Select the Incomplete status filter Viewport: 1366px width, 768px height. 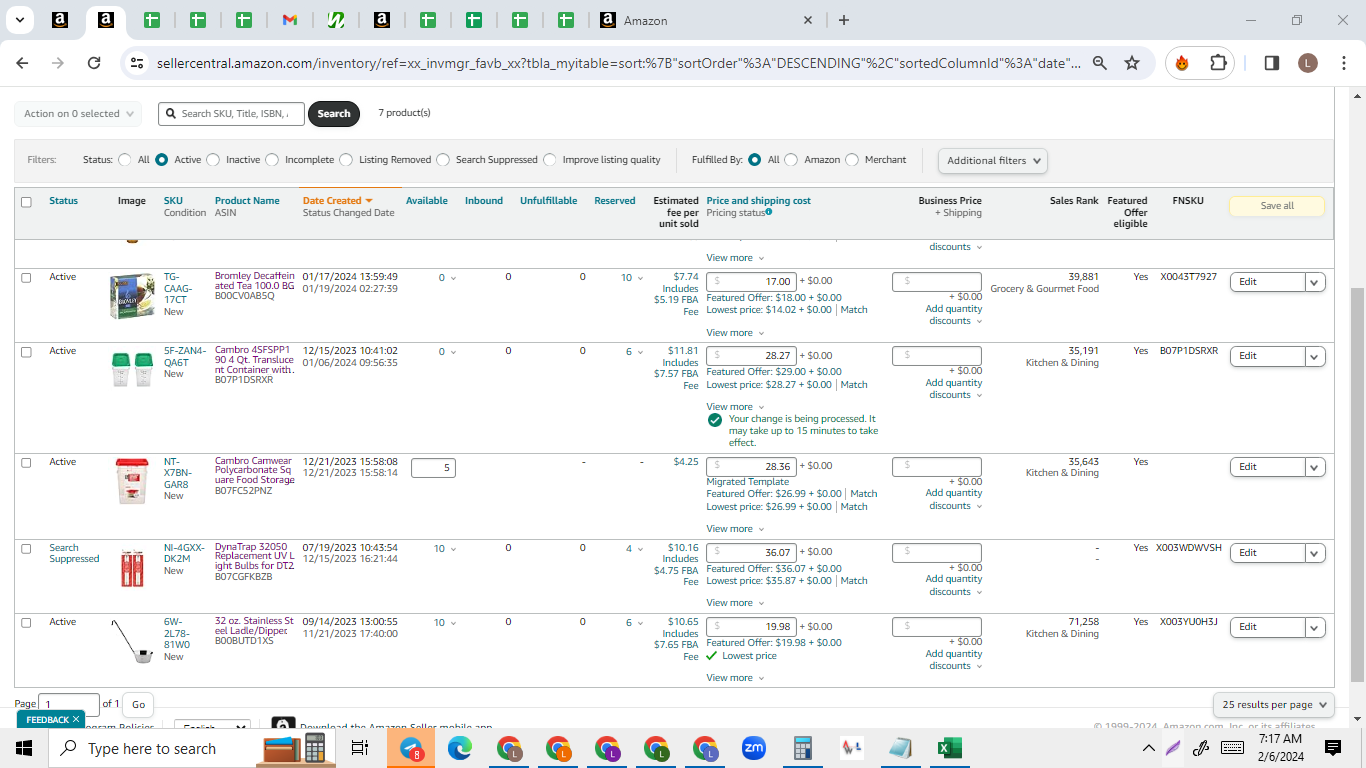click(x=272, y=160)
